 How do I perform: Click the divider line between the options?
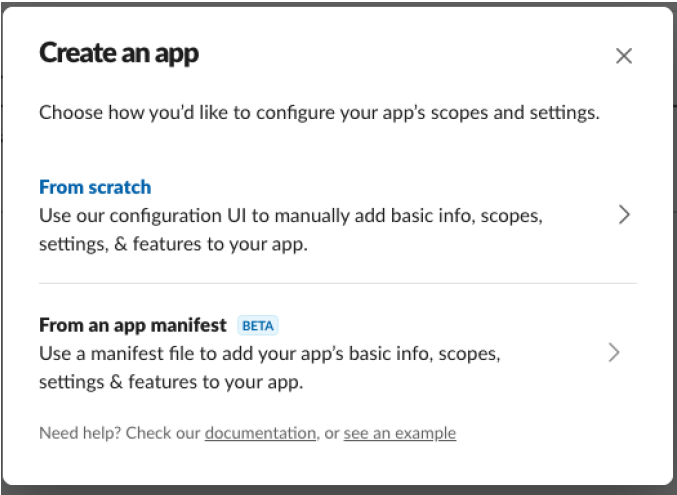coord(337,283)
